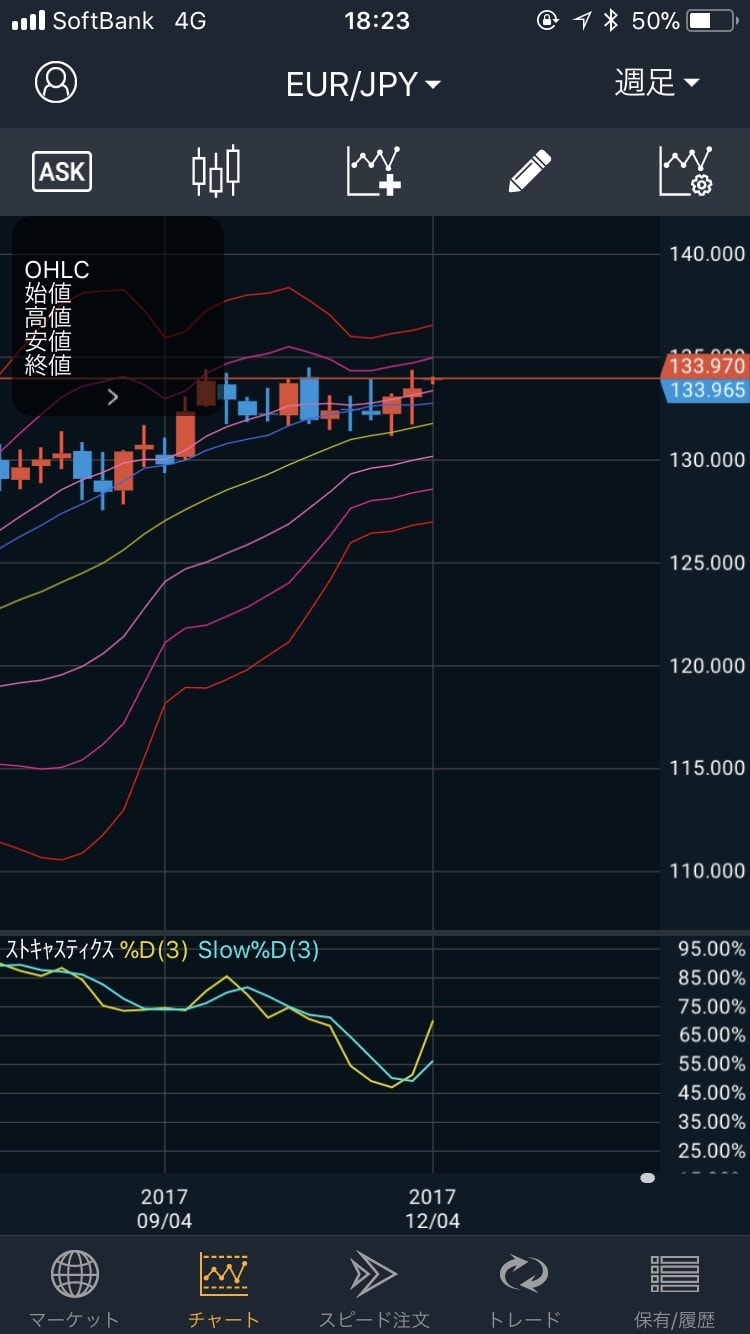Switch to the 保有/履歴 tab

675,1290
